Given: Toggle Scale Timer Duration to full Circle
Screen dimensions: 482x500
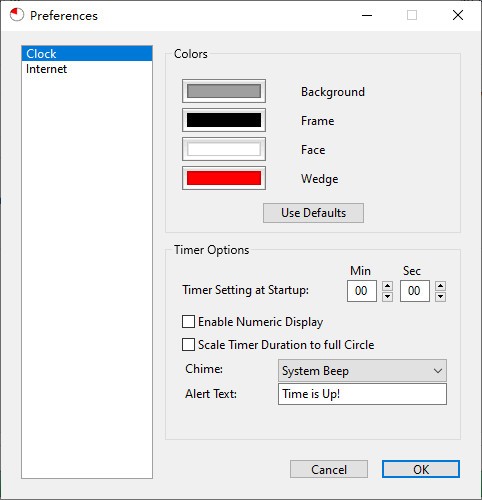Looking at the screenshot, I should 188,345.
